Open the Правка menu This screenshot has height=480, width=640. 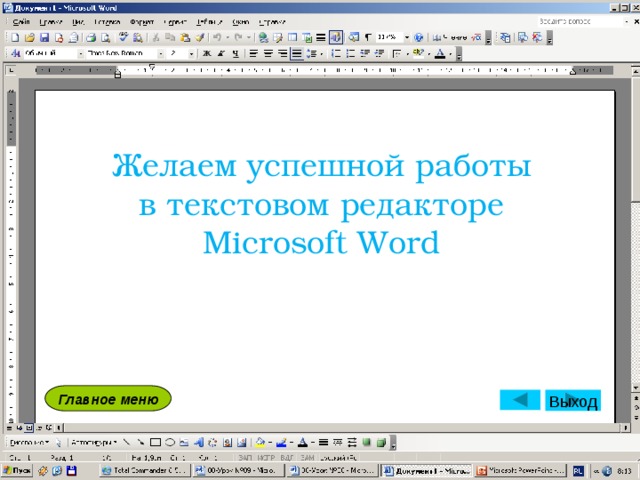51,22
